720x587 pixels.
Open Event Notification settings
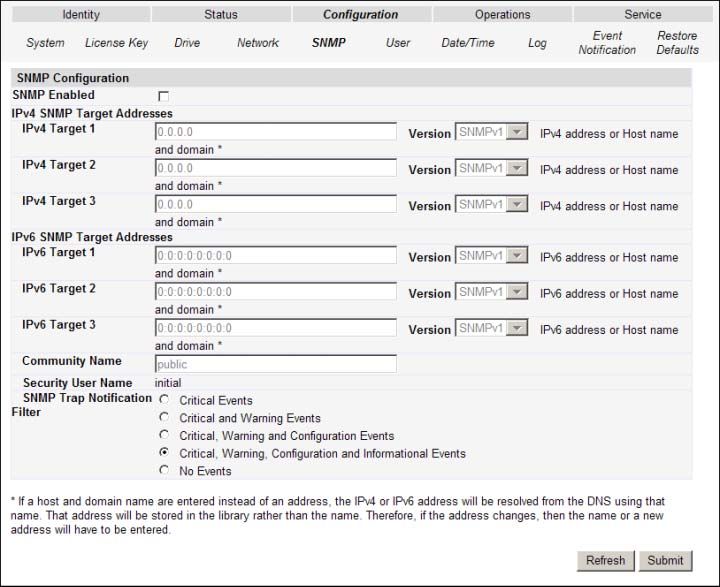[x=607, y=43]
